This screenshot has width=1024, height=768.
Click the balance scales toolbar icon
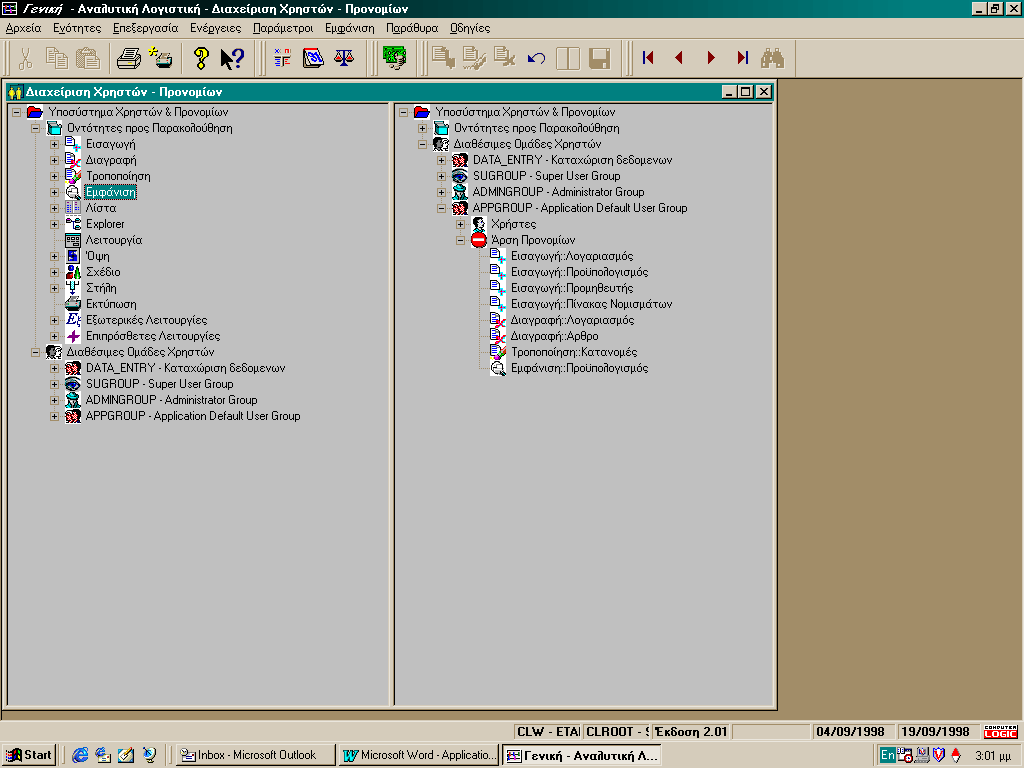(x=344, y=57)
